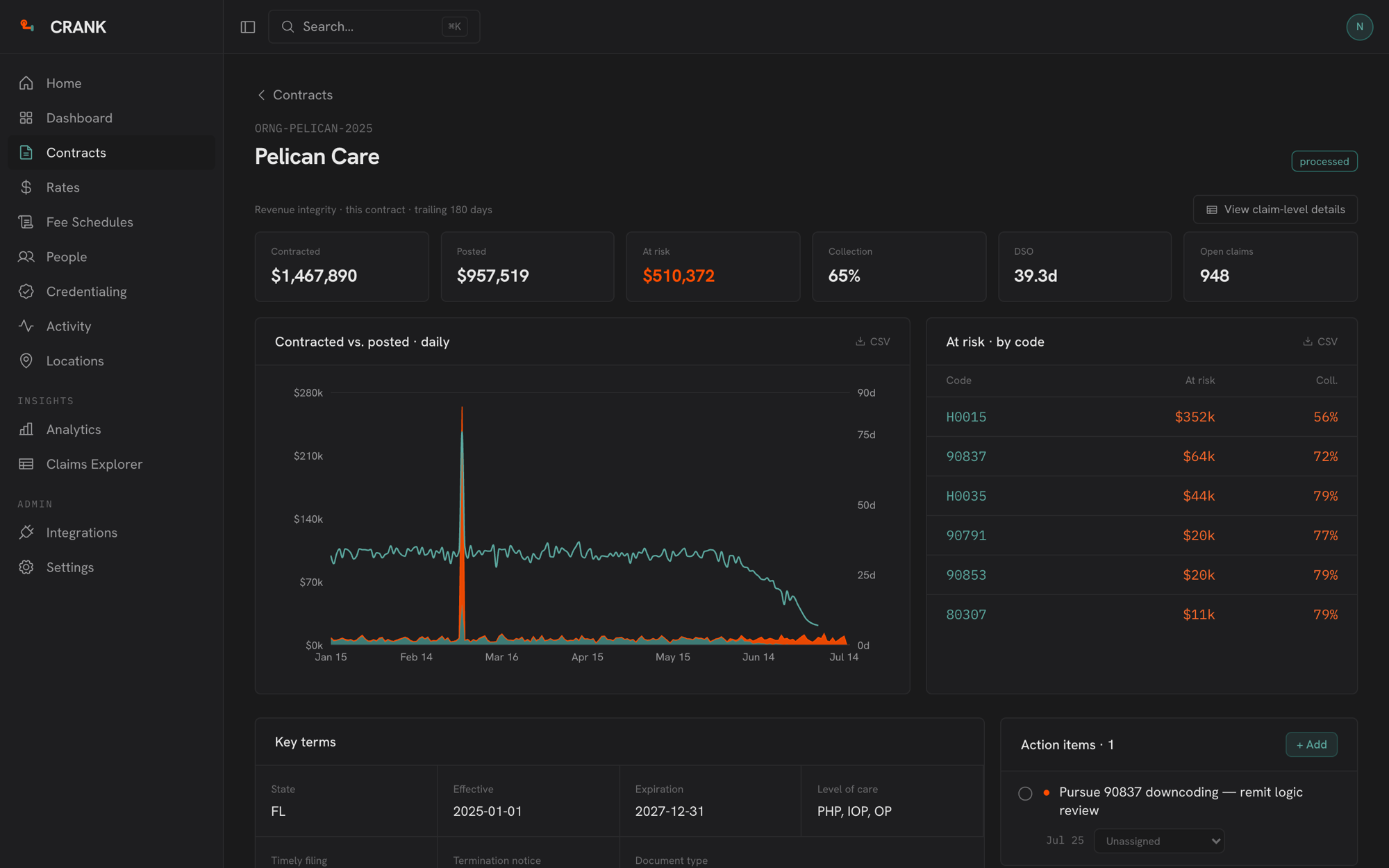The height and width of the screenshot is (868, 1389).
Task: Click the Effective 2025-01-01 value
Action: 488,811
